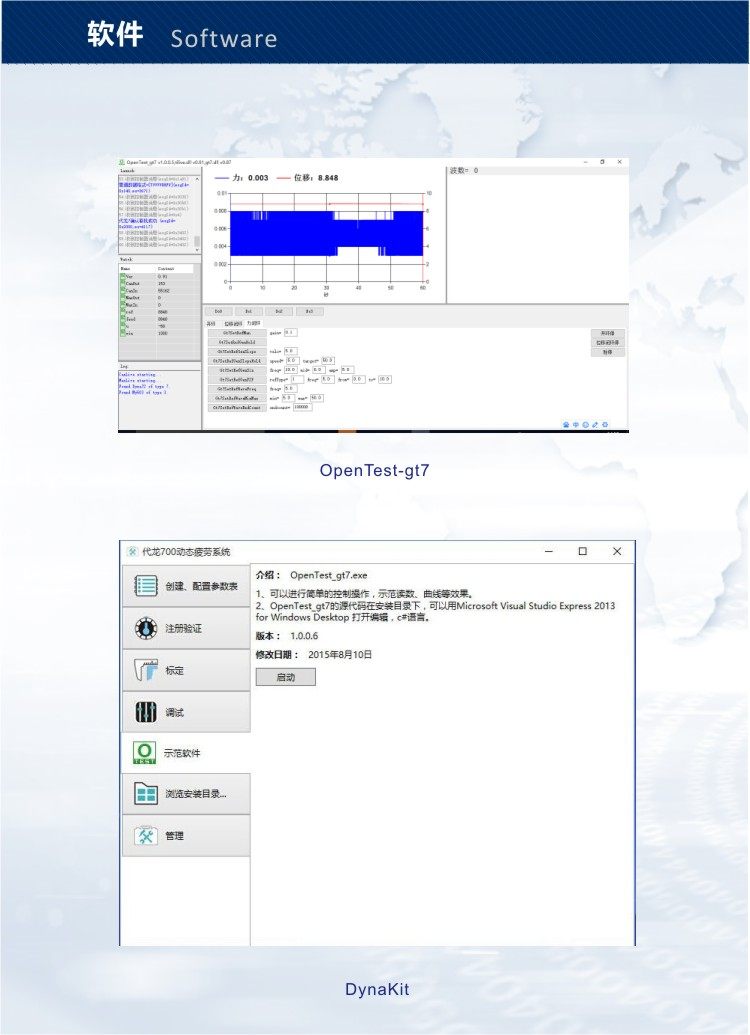750x1035 pixels.
Task: Click the target= input field
Action: coord(328,360)
